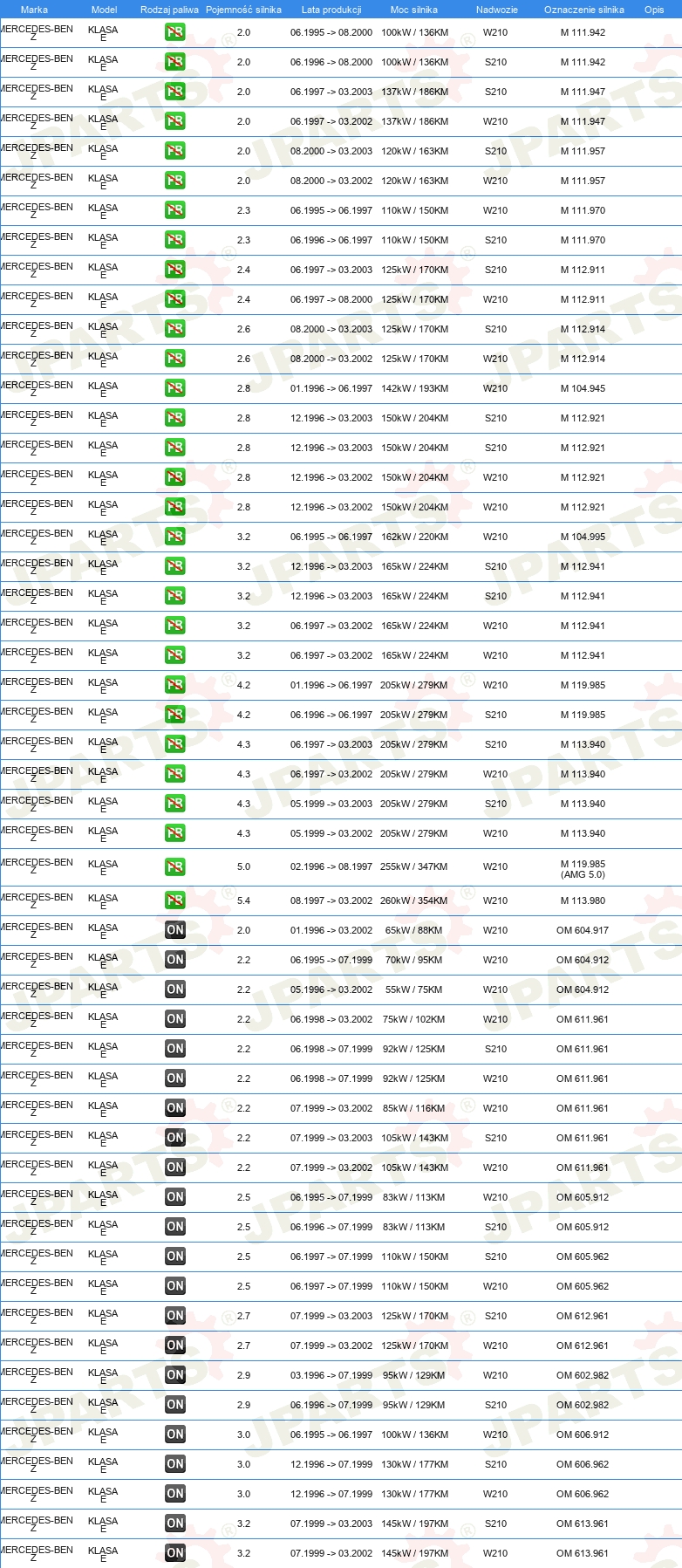Screen dimensions: 682x1568
Task: Click petrol icon in M 111.957 S210 row
Action: [x=175, y=152]
